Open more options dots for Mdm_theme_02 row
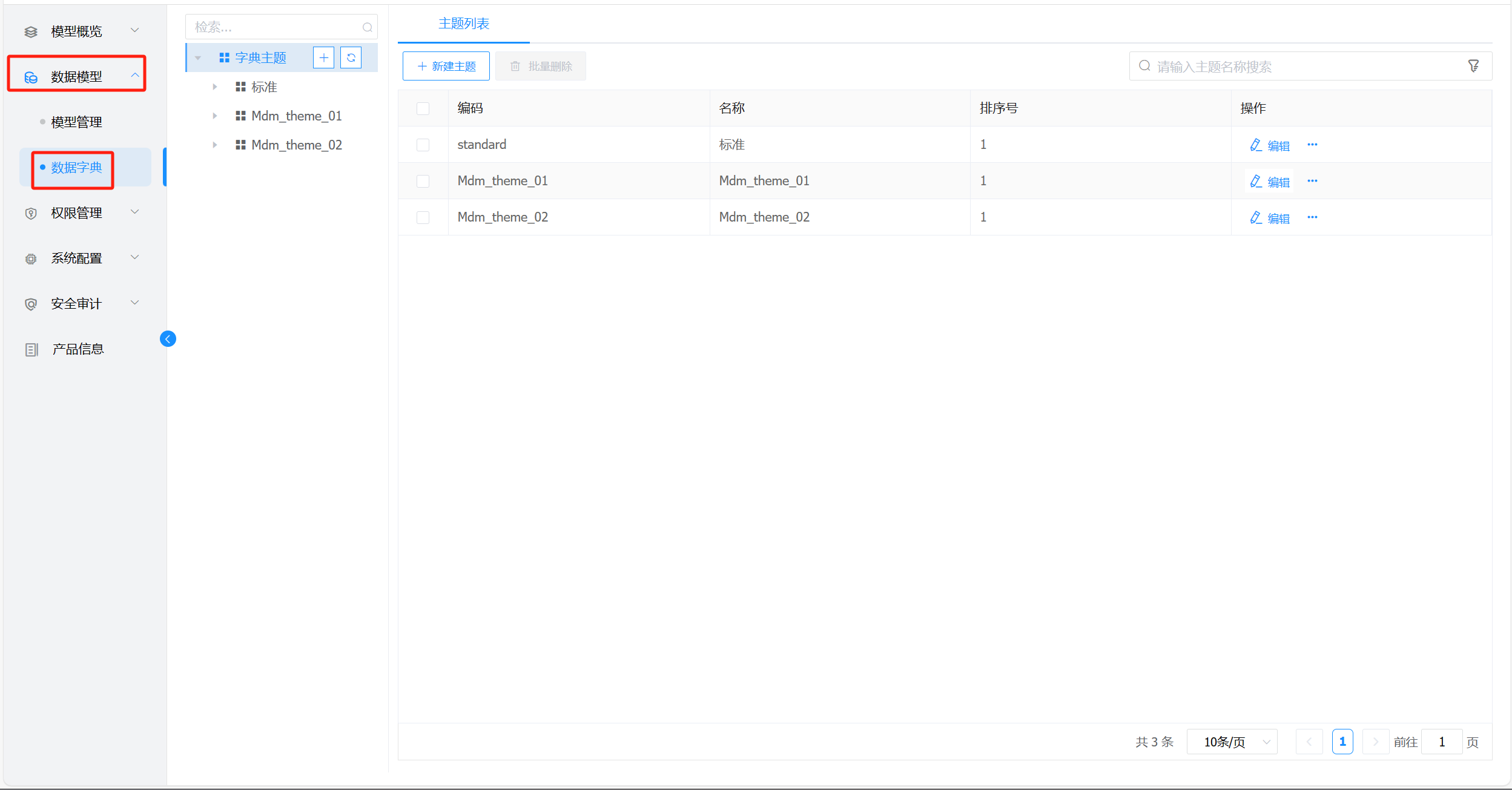1512x790 pixels. tap(1312, 217)
